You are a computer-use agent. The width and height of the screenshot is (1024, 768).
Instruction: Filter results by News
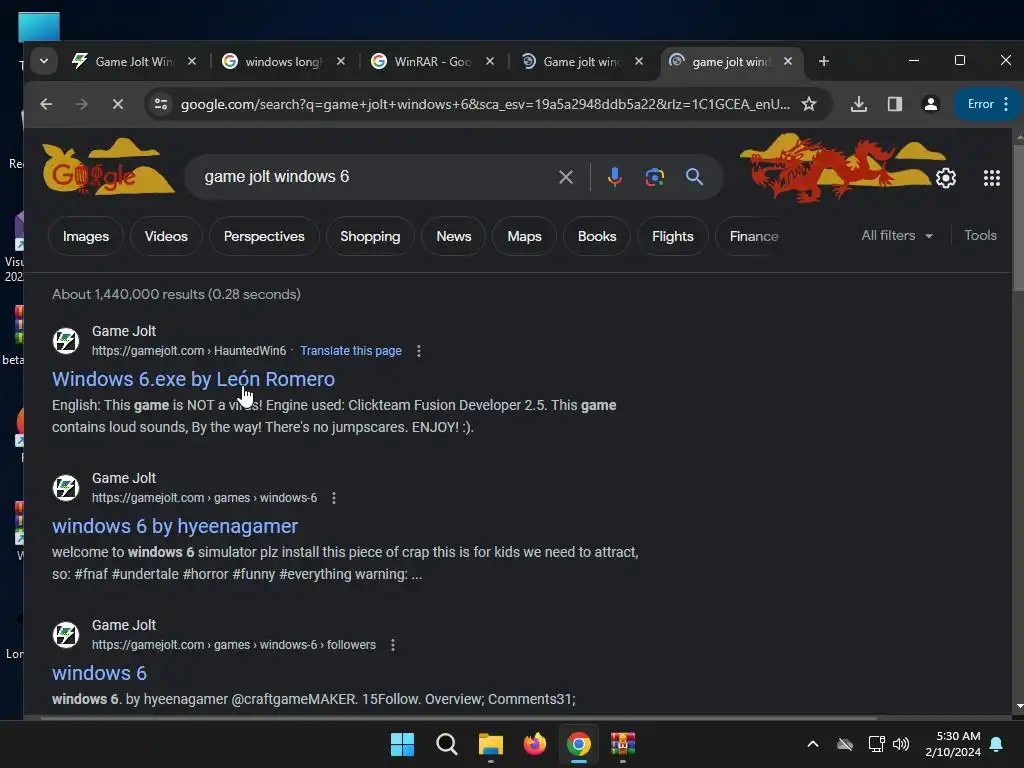[453, 236]
